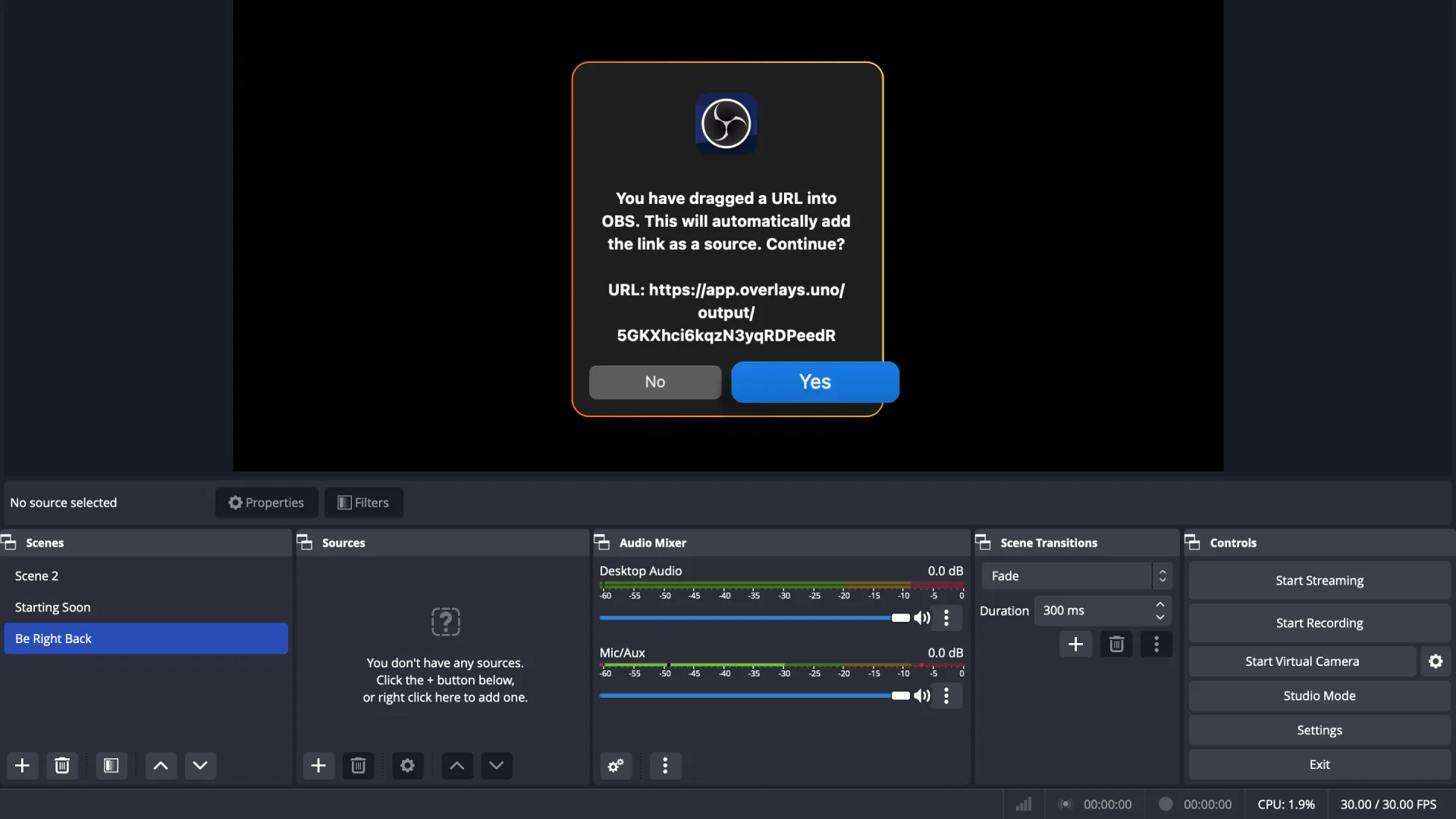The width and height of the screenshot is (1456, 819).
Task: Open source Filters
Action: 363,502
